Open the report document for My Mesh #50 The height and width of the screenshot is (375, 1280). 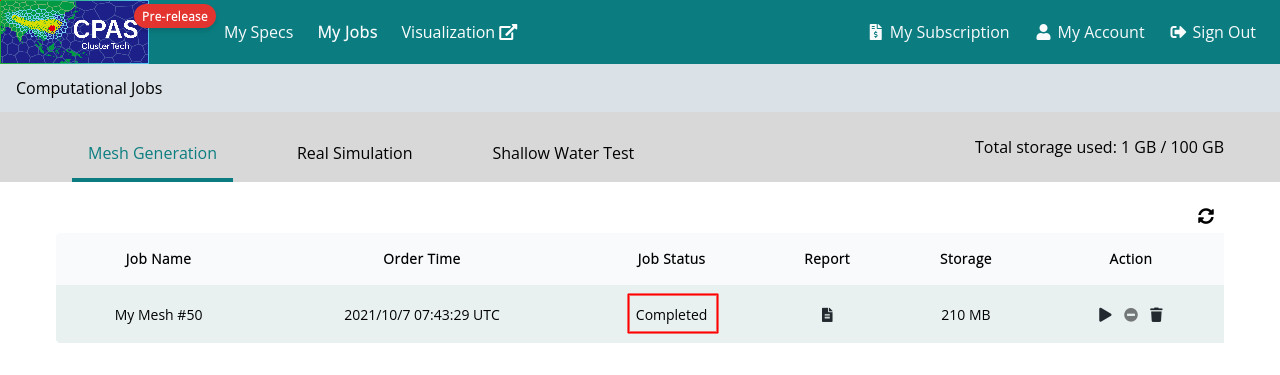(x=827, y=315)
